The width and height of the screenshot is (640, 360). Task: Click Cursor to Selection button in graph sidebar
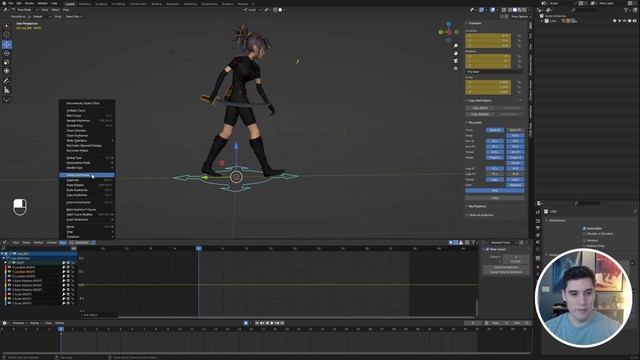(506, 267)
